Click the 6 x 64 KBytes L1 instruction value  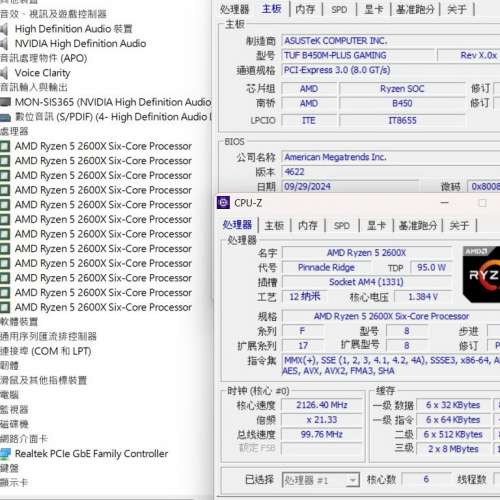pyautogui.click(x=453, y=420)
